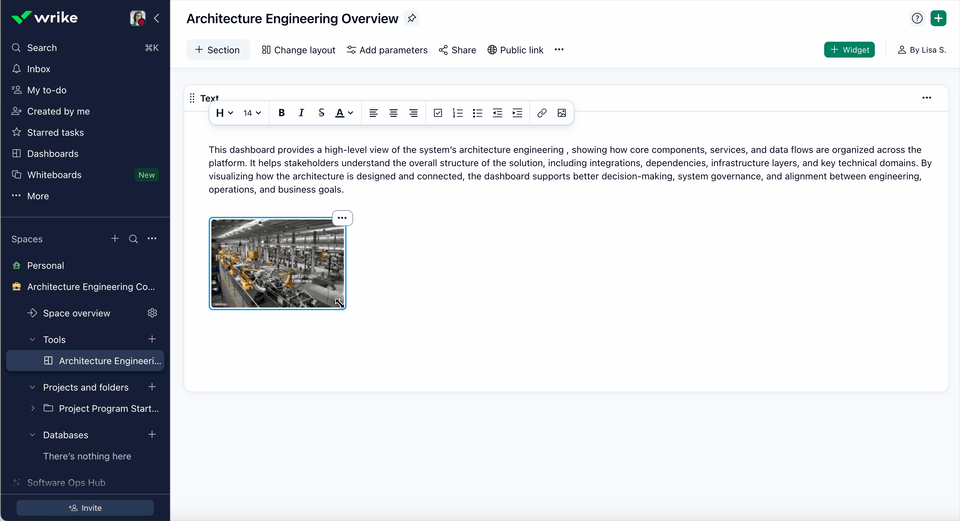Collapse the Databases section
Viewport: 960px width, 521px height.
coord(32,435)
